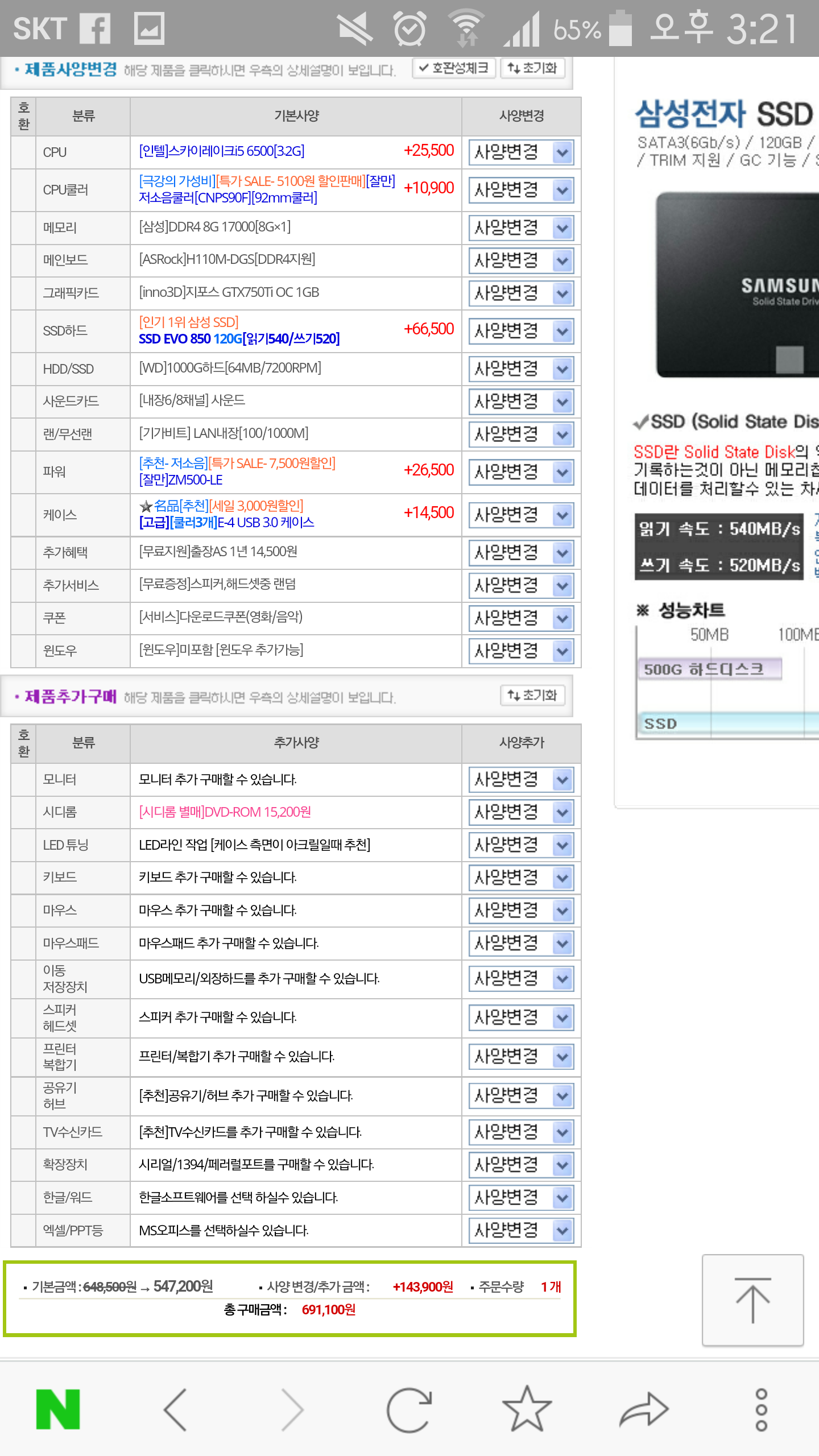
Task: Select the ASRock H110M-DGS motherboard entry
Action: 227,259
